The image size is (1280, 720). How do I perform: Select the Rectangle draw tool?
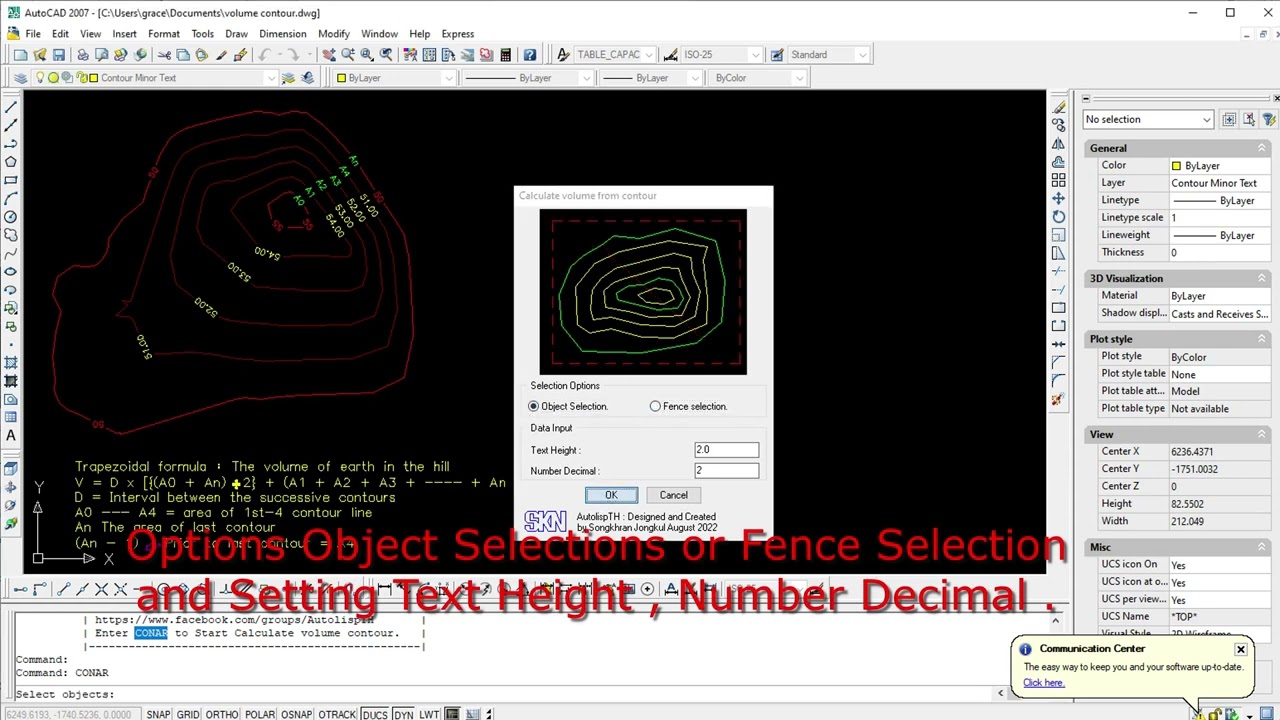[11, 180]
